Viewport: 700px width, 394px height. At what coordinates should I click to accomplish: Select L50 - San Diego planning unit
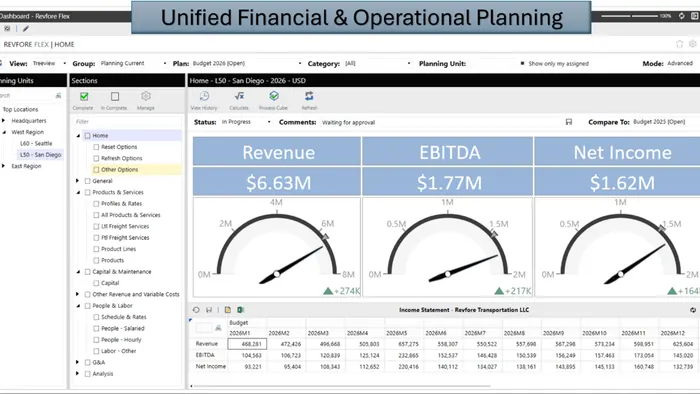click(x=41, y=155)
